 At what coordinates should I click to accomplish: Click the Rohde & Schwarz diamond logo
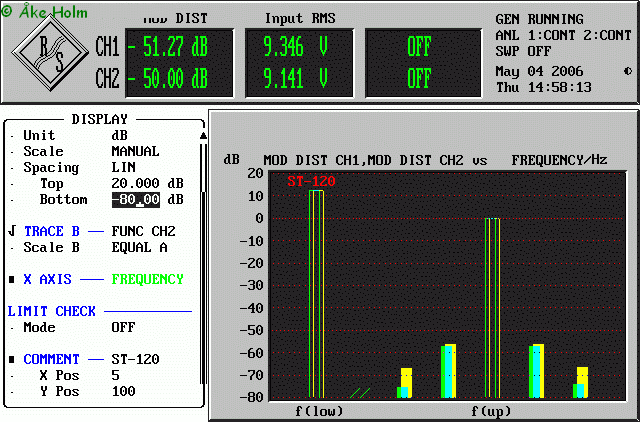pos(50,53)
